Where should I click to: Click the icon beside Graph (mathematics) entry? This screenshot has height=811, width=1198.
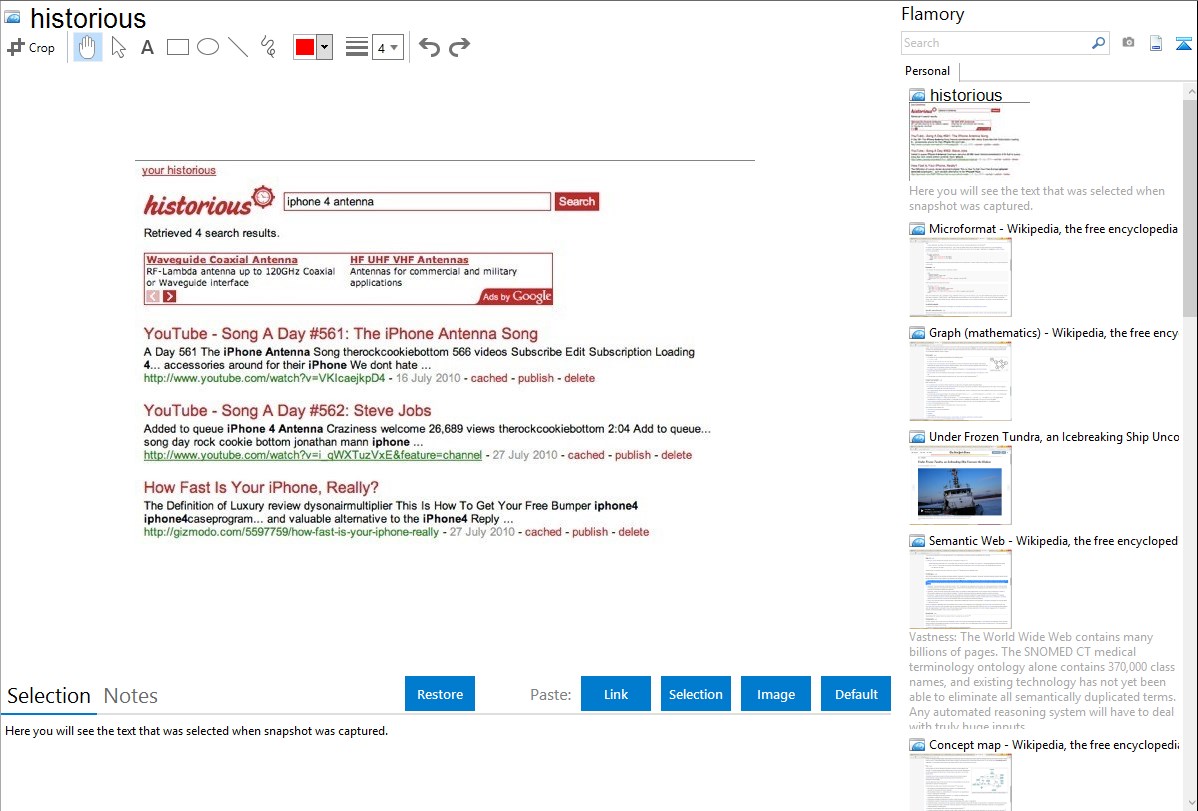pos(917,333)
